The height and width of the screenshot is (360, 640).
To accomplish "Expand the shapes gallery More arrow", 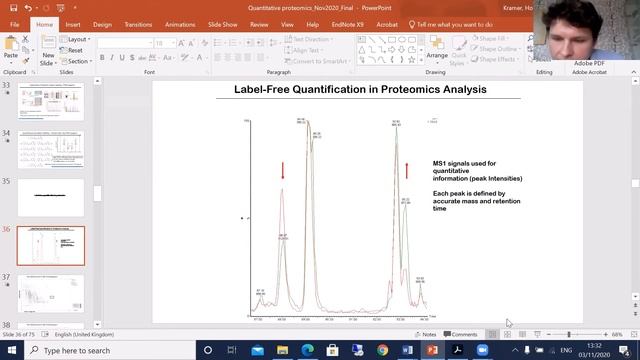I will coord(421,60).
